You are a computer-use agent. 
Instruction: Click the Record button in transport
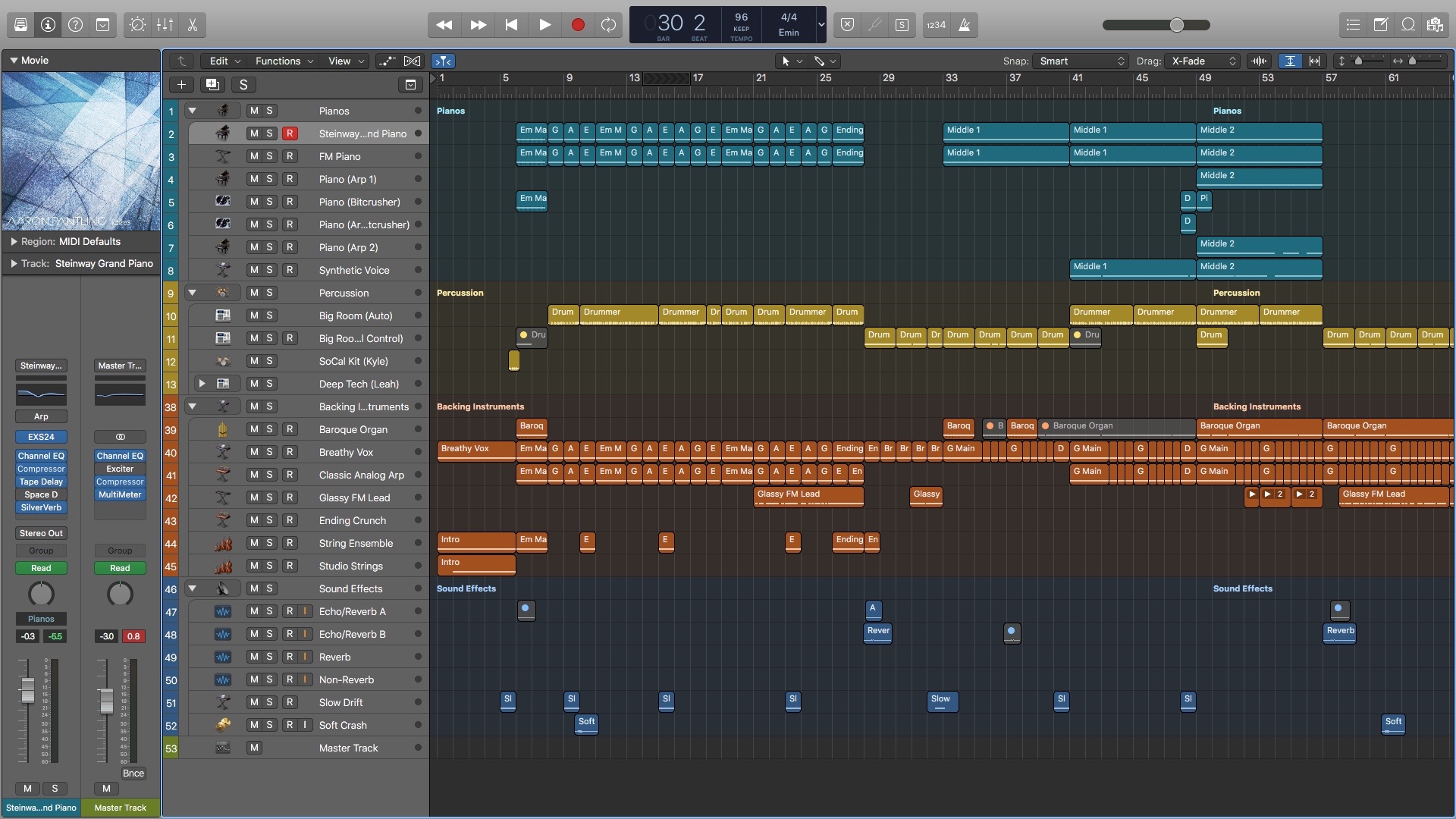point(578,25)
